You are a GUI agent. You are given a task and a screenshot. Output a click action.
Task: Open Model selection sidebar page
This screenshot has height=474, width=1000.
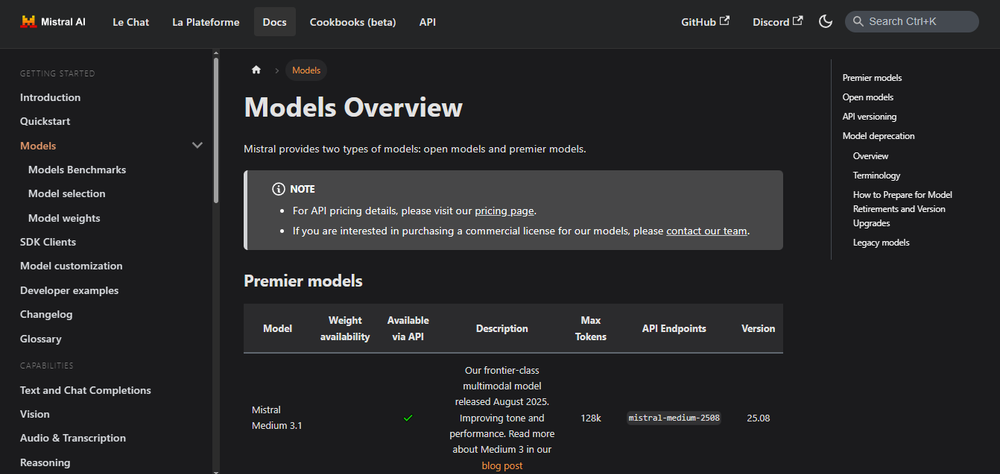67,193
